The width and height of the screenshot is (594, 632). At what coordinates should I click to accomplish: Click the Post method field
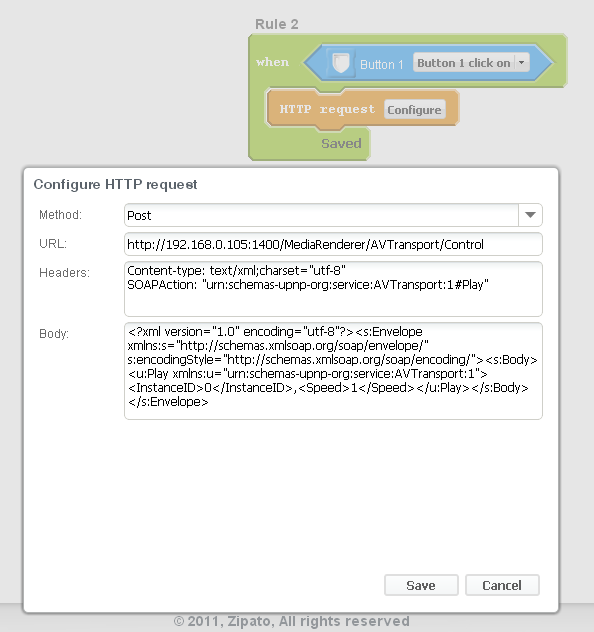[321, 215]
